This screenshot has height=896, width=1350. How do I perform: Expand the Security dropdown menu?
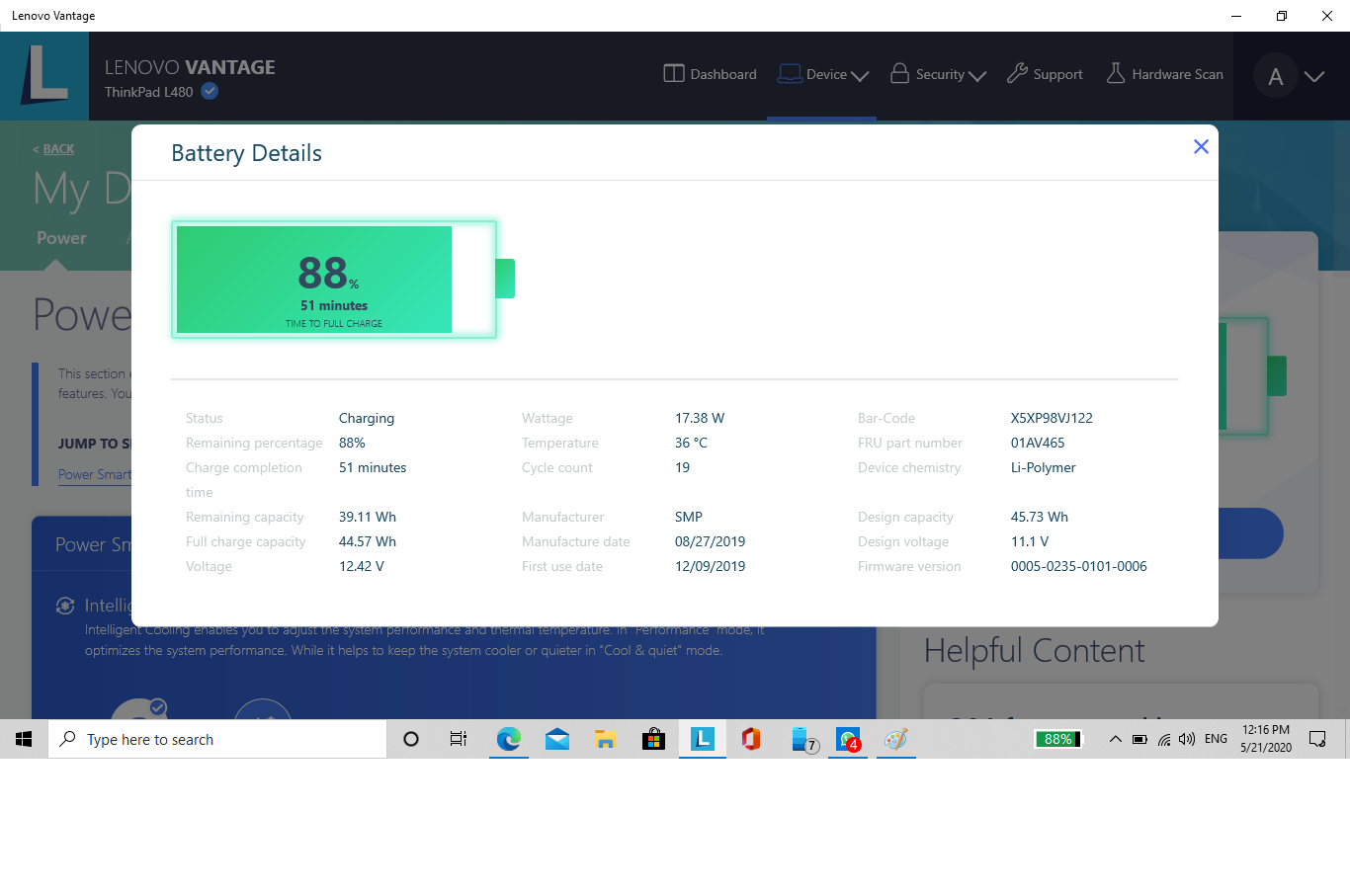point(938,74)
